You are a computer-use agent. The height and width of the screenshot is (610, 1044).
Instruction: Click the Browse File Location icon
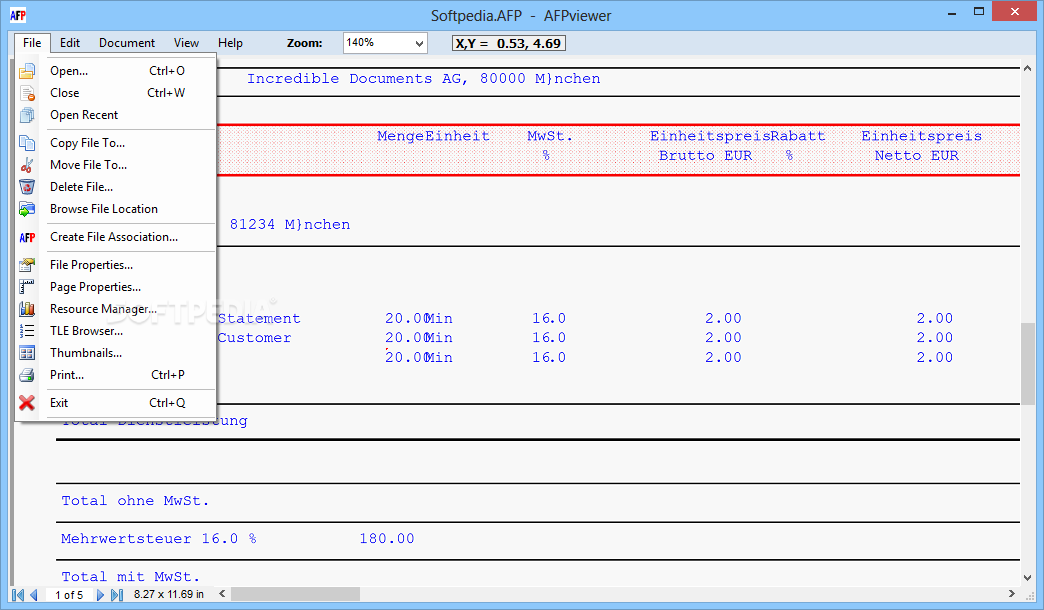tap(27, 209)
